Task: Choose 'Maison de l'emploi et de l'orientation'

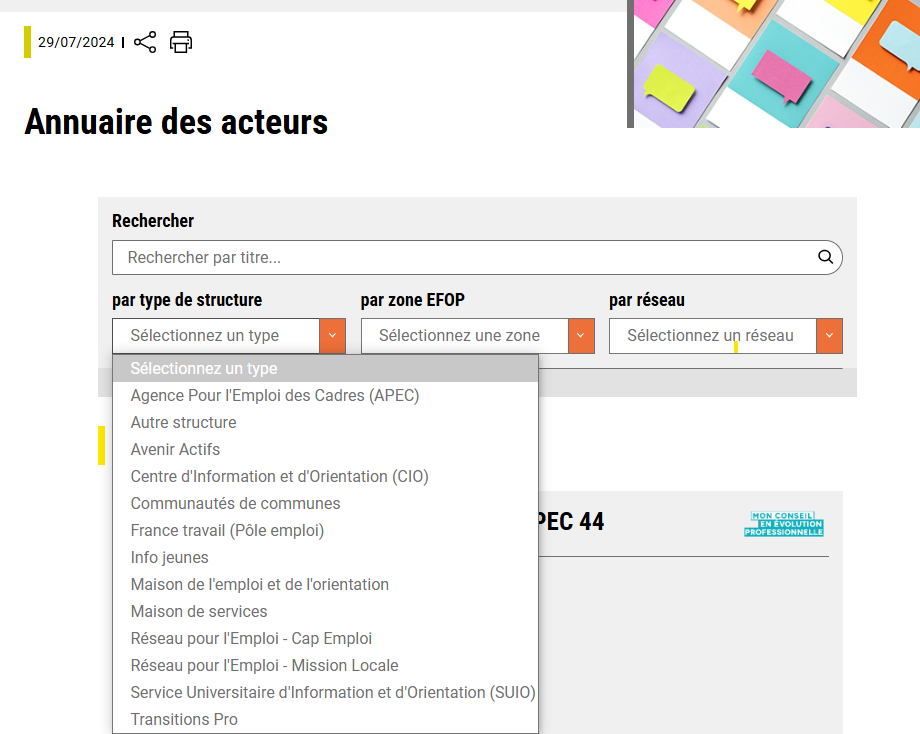Action: [x=325, y=584]
